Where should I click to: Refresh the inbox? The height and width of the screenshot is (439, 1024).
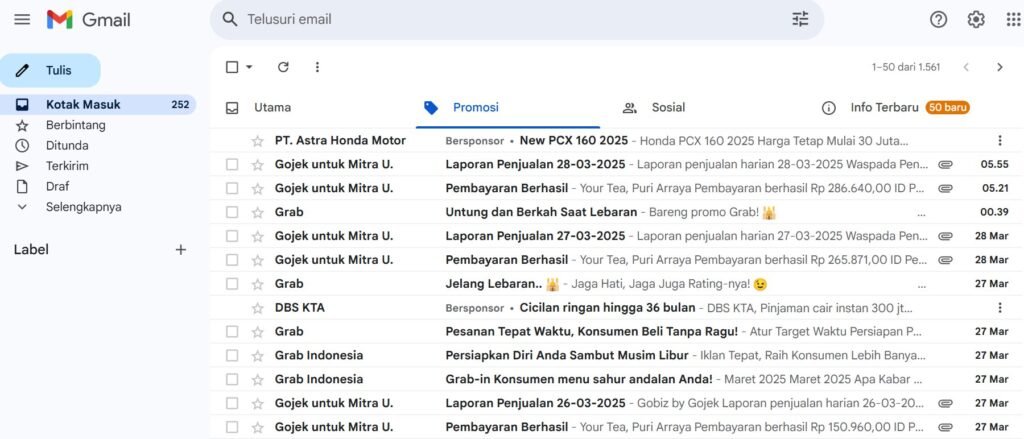point(283,67)
